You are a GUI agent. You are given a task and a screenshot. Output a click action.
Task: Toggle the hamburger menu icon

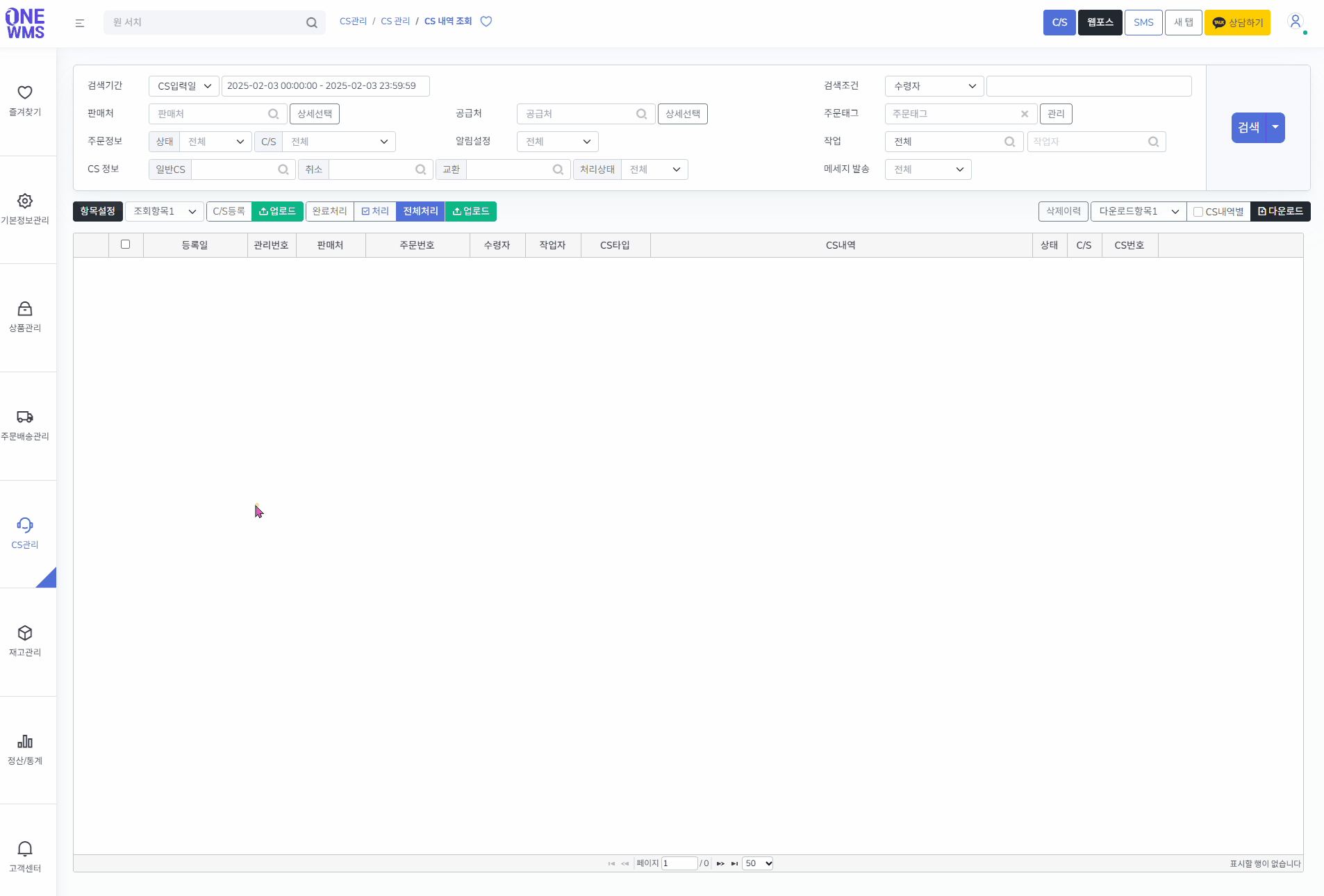pos(80,23)
